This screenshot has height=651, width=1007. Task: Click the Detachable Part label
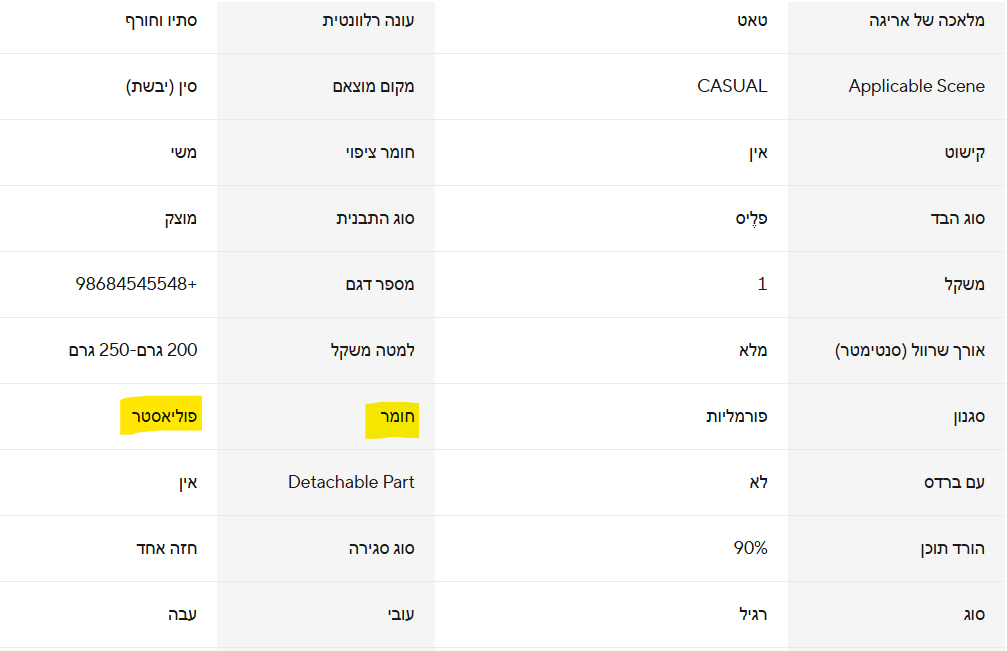click(x=351, y=482)
